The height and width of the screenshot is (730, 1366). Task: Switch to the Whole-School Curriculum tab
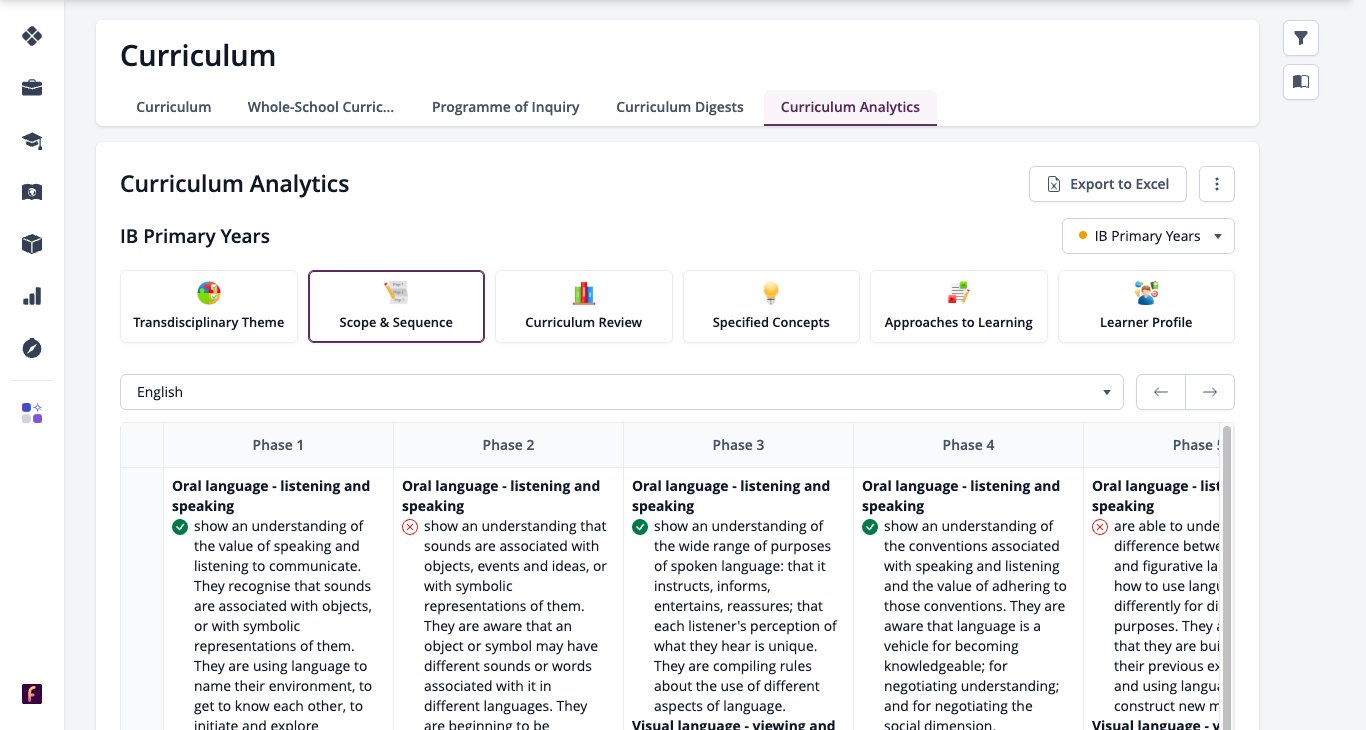click(321, 107)
